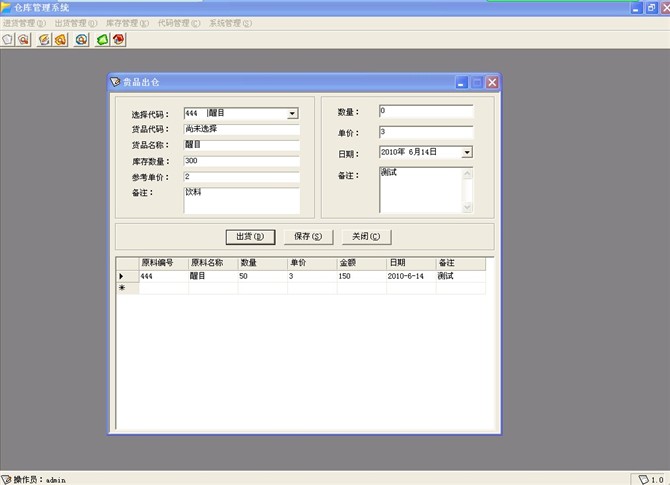Click the 备注 column header in grid
The height and width of the screenshot is (485, 670).
(x=461, y=263)
